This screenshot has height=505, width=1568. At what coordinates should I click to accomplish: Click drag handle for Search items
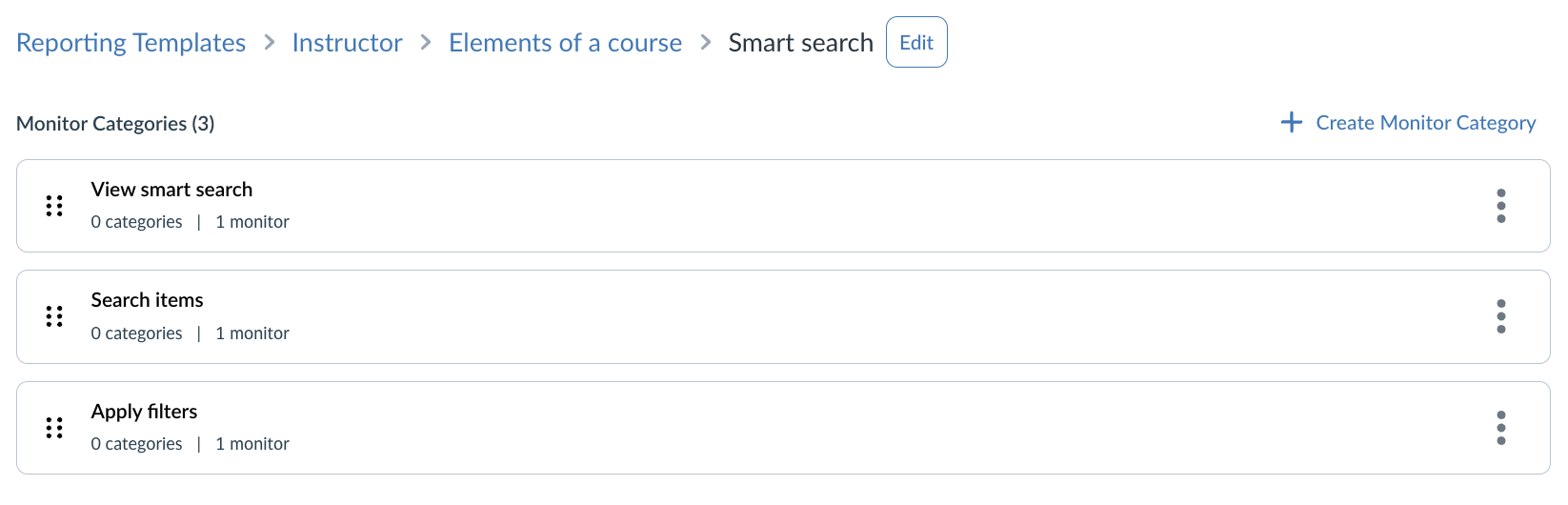click(x=54, y=316)
